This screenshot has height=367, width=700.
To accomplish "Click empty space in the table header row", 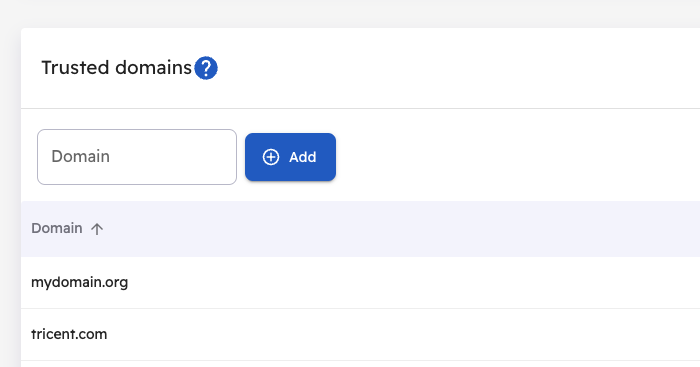I will tap(402, 229).
